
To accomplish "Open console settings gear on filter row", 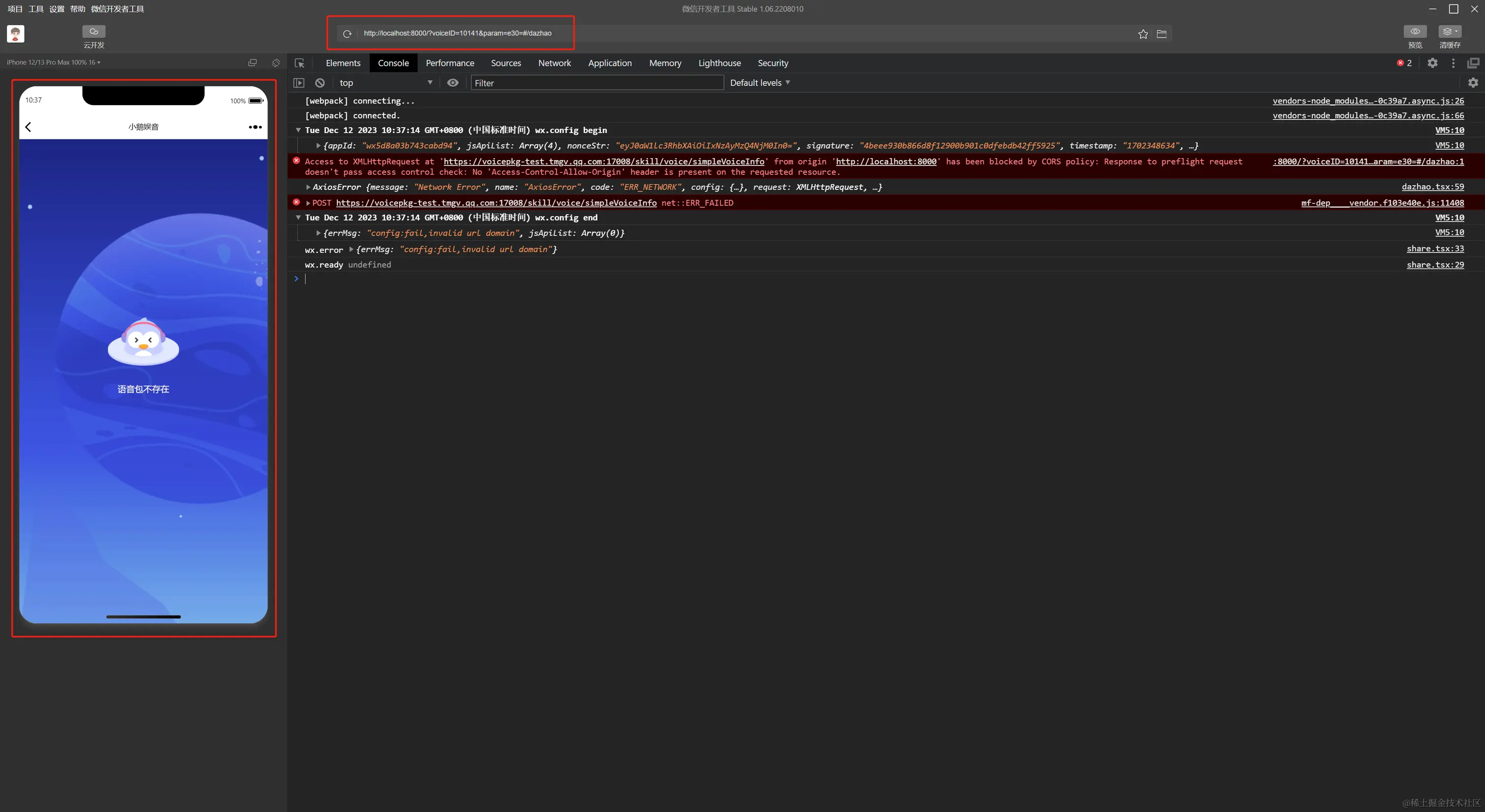I will 1473,82.
